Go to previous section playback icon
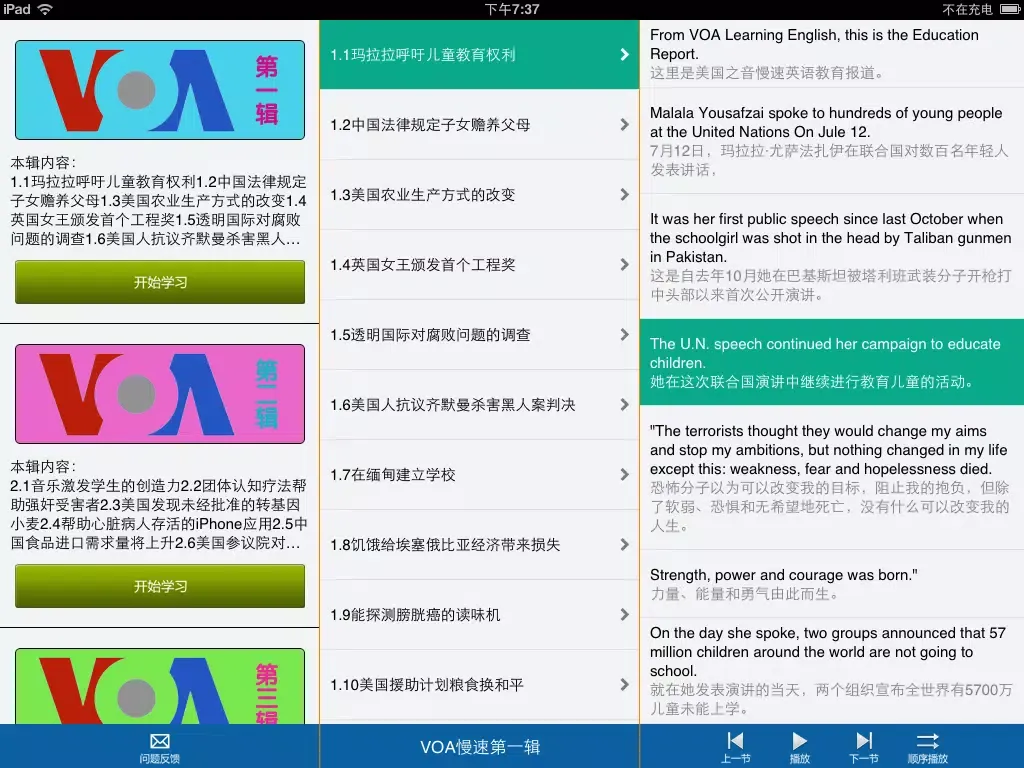 tap(735, 741)
